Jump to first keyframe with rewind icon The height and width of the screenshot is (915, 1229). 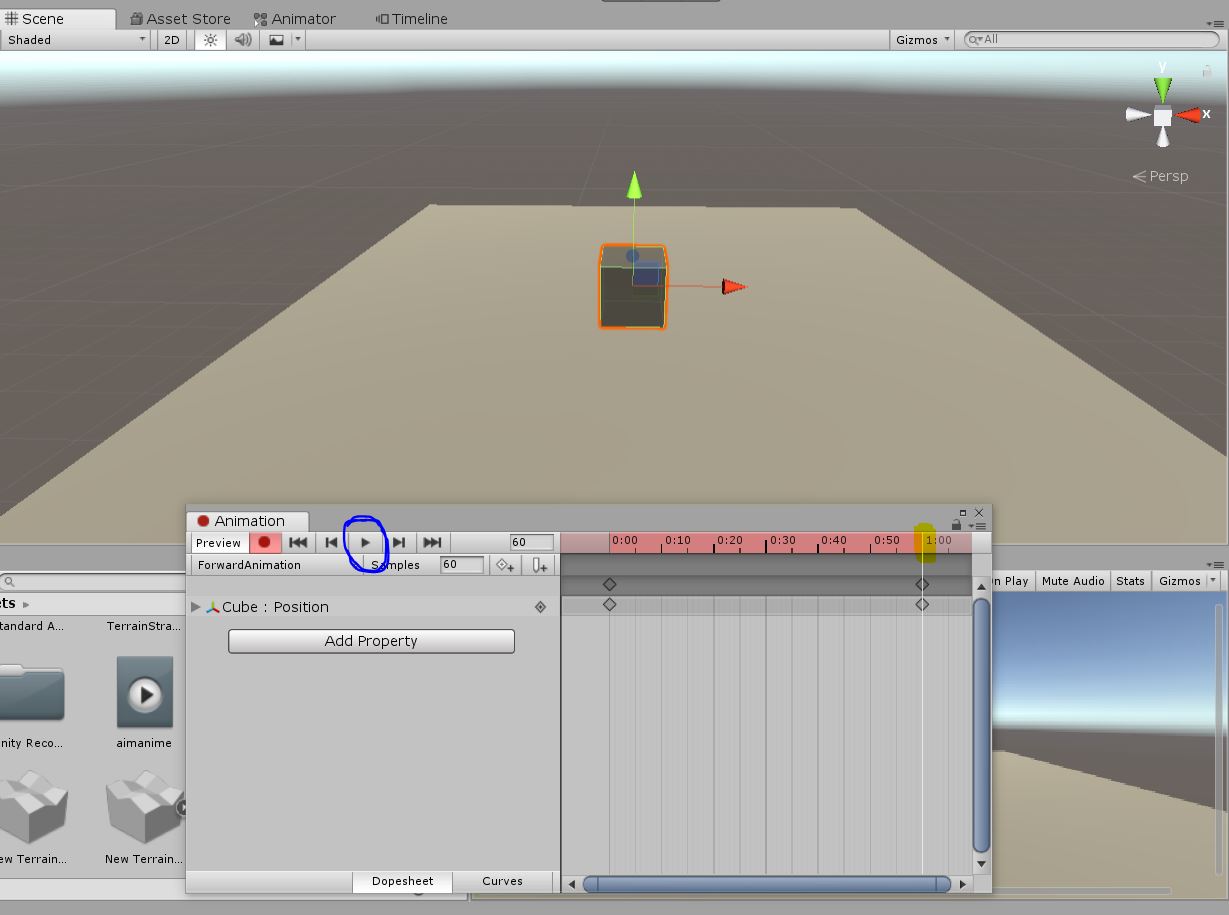click(x=297, y=543)
